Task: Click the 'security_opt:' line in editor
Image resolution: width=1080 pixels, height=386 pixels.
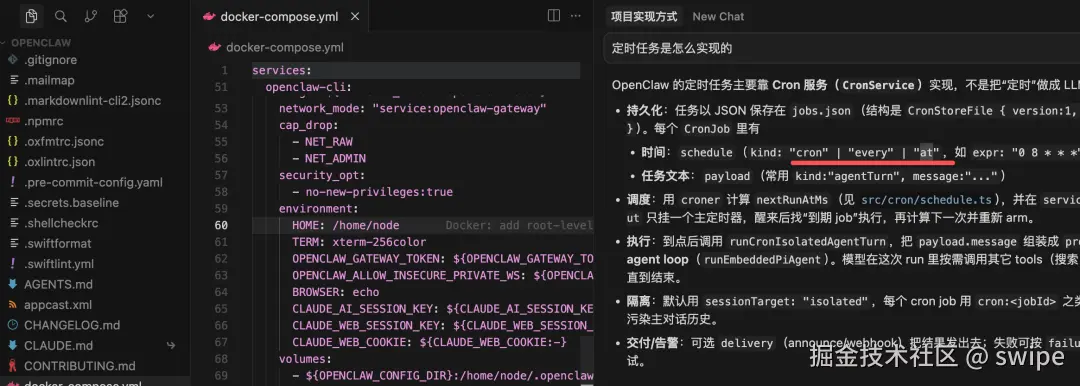Action: tap(322, 176)
